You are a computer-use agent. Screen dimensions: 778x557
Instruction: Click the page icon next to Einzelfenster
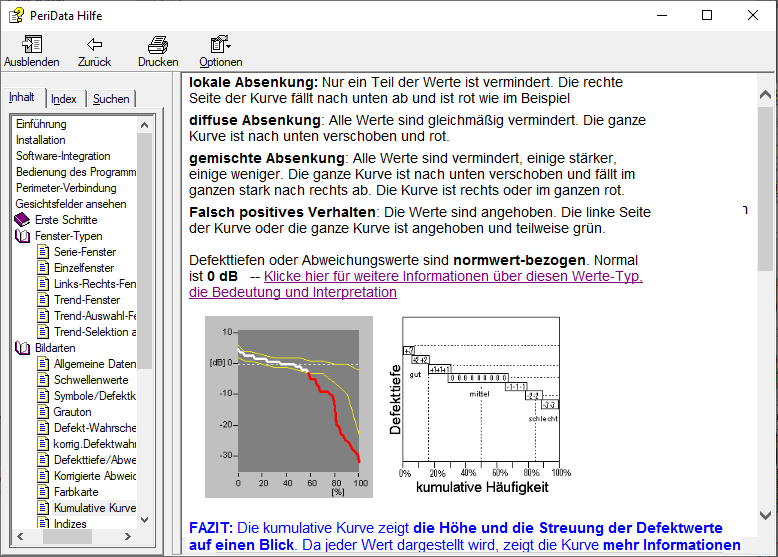[44, 268]
